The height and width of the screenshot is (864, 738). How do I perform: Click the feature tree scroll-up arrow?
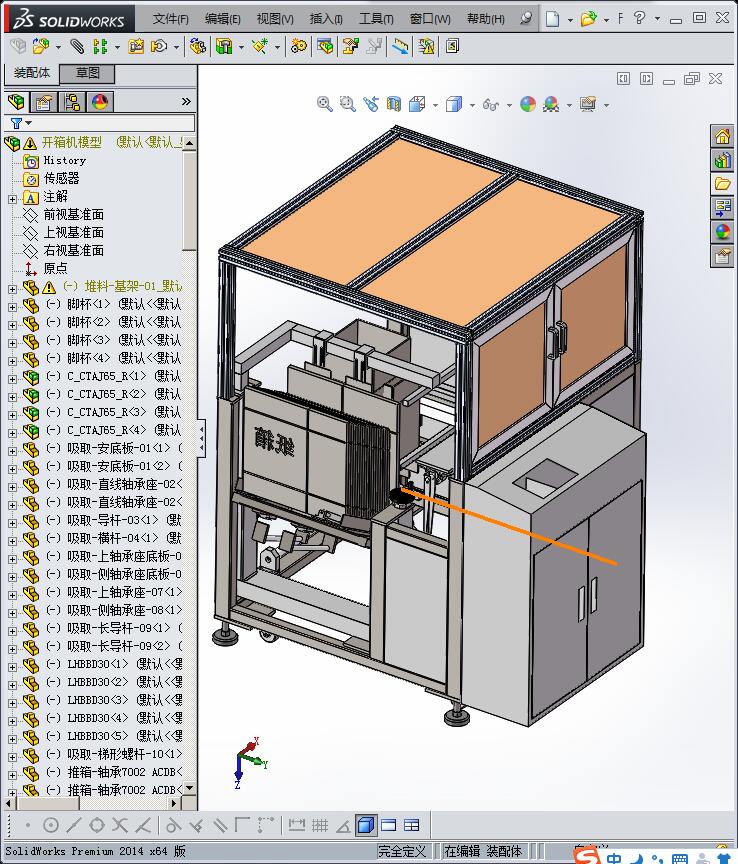point(189,143)
